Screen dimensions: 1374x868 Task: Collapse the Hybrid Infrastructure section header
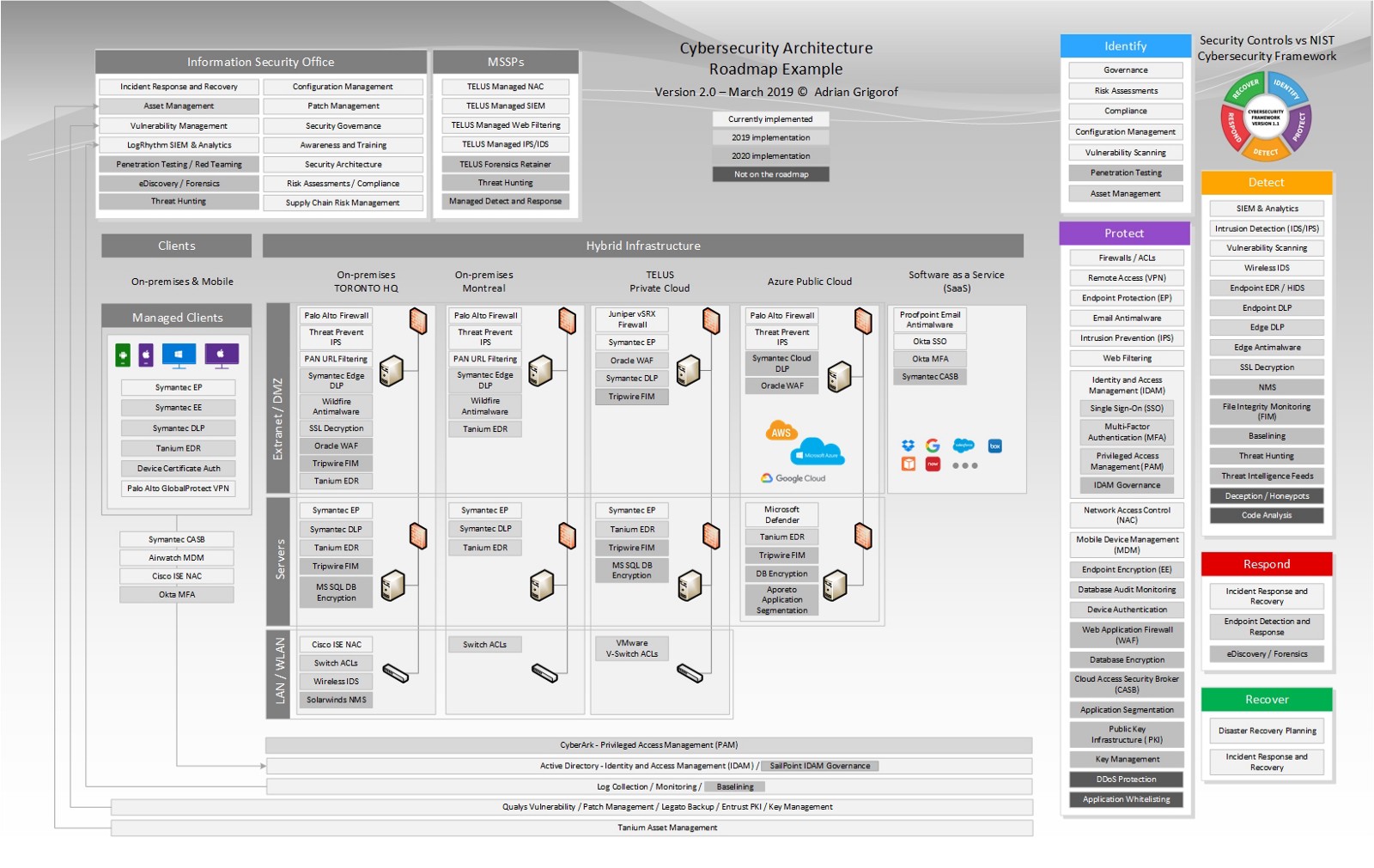point(643,246)
